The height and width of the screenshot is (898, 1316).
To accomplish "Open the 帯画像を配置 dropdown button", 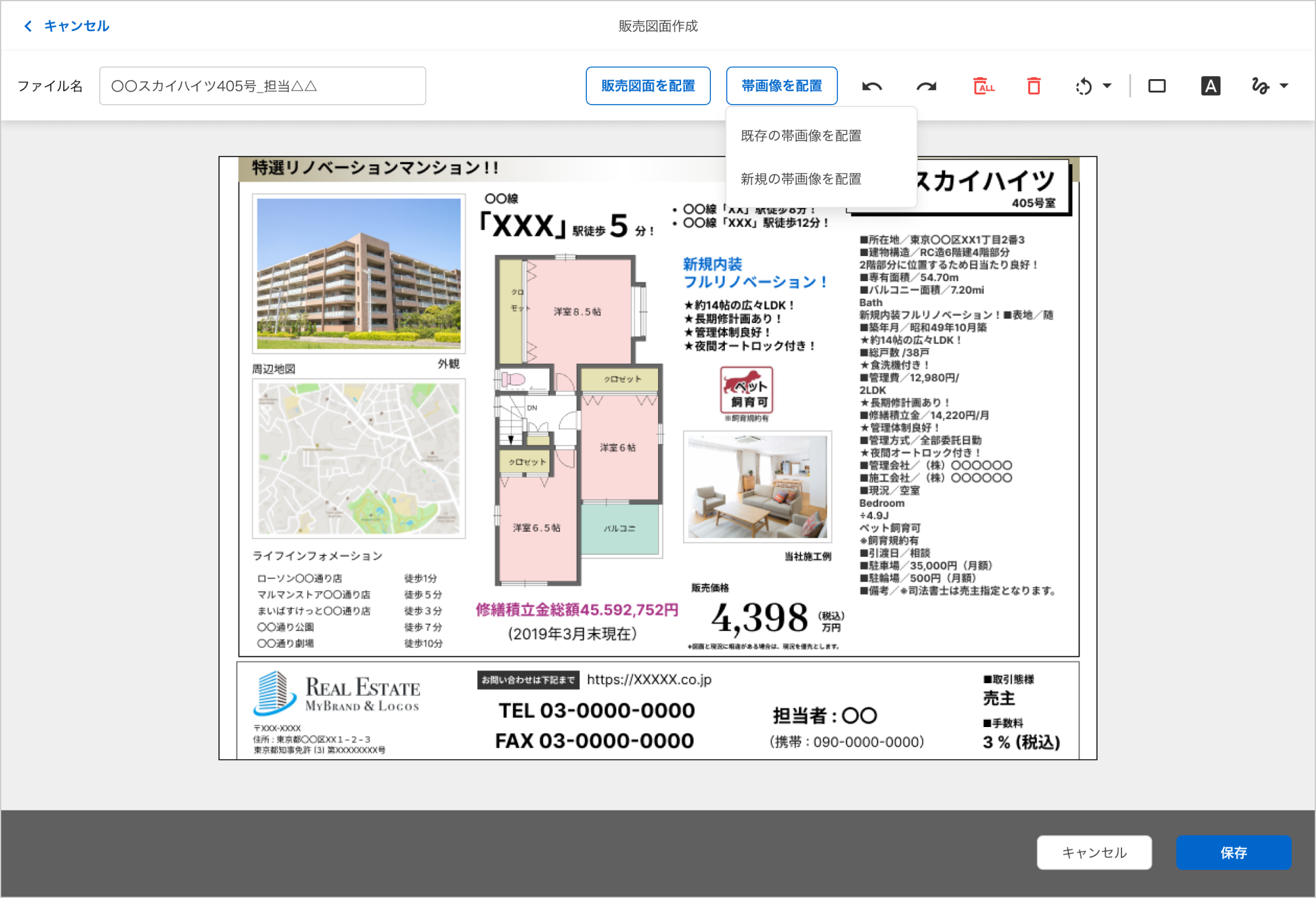I will coord(781,86).
